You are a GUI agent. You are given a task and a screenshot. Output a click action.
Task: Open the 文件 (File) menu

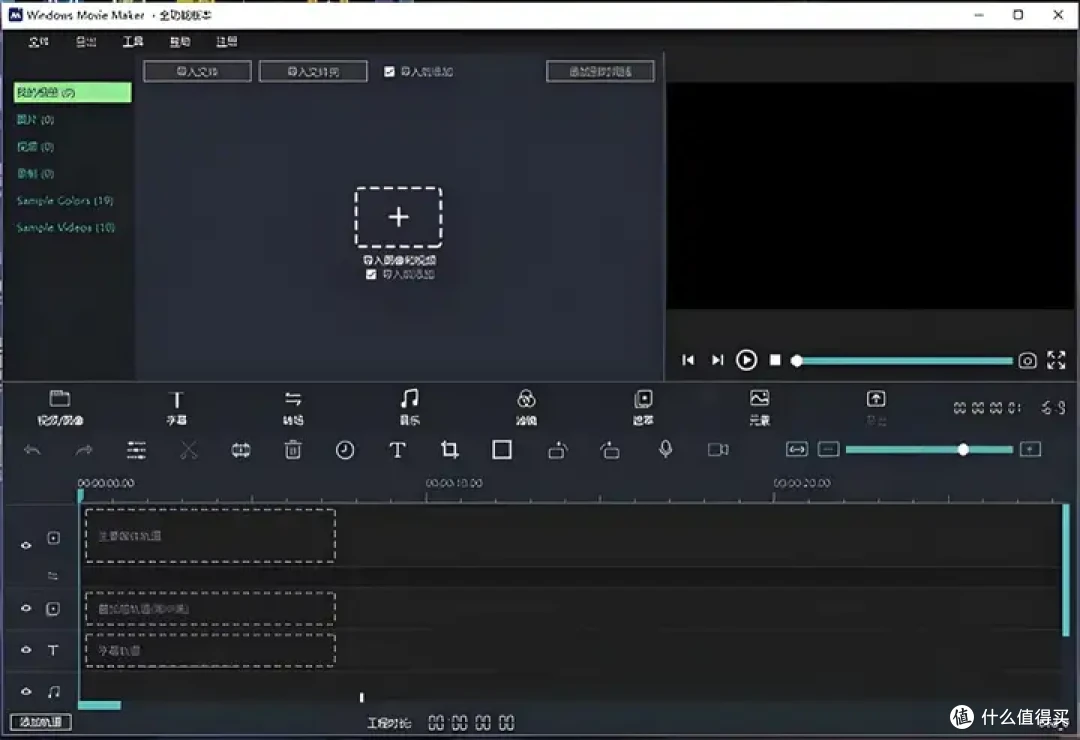[x=39, y=42]
